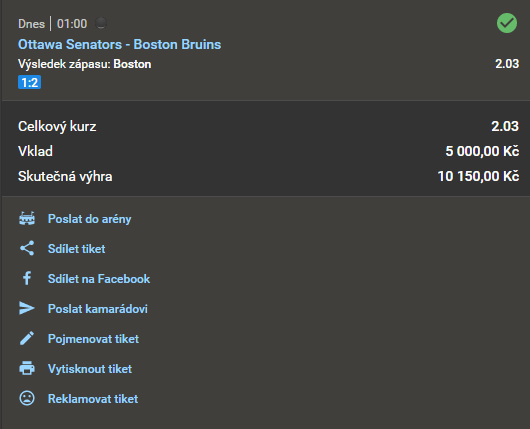Open Reklamovat tiket complaint option
This screenshot has width=530, height=429.
pos(93,399)
